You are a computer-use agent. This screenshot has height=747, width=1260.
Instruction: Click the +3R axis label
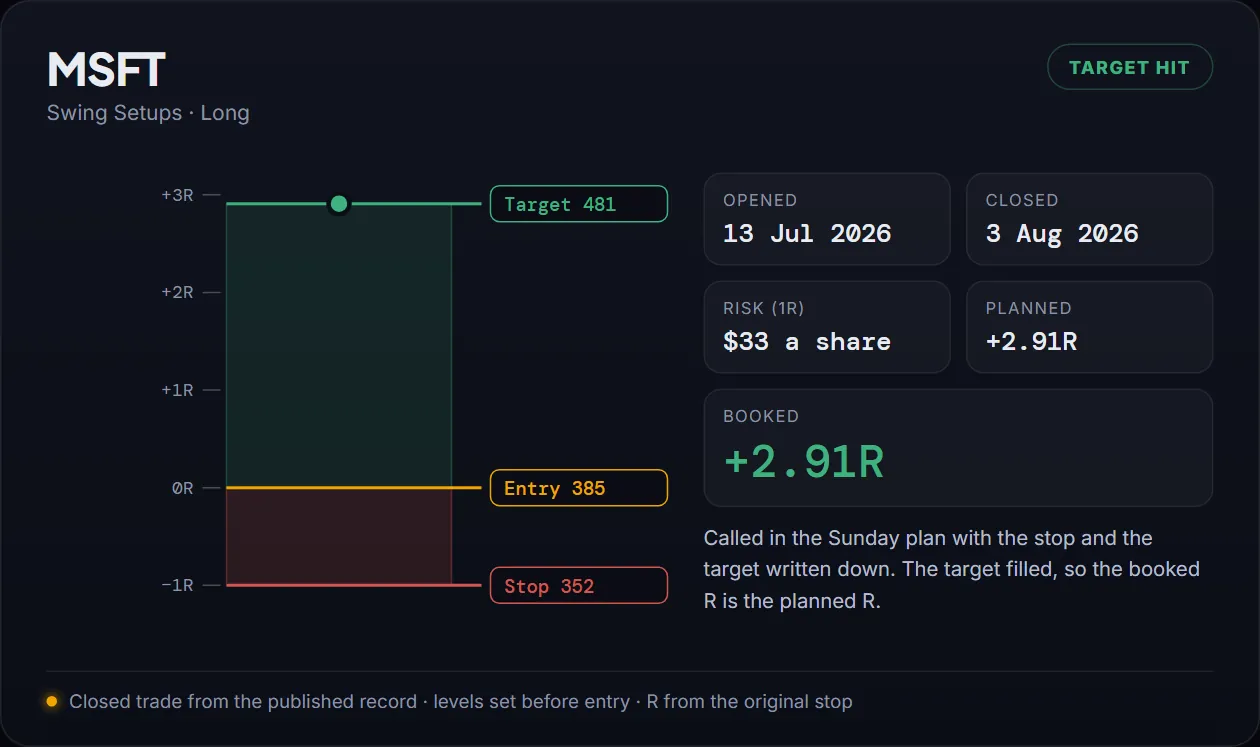click(177, 196)
